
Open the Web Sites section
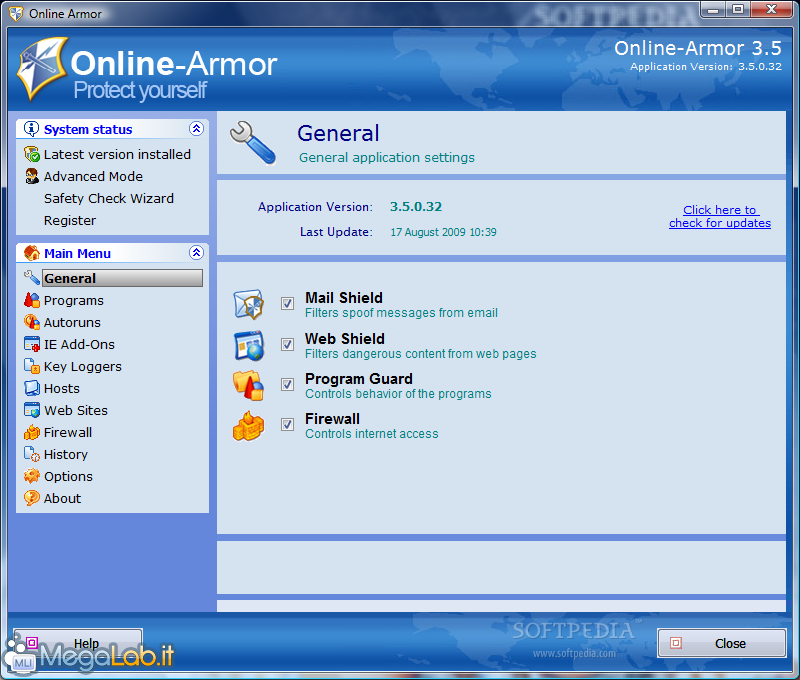click(x=76, y=410)
